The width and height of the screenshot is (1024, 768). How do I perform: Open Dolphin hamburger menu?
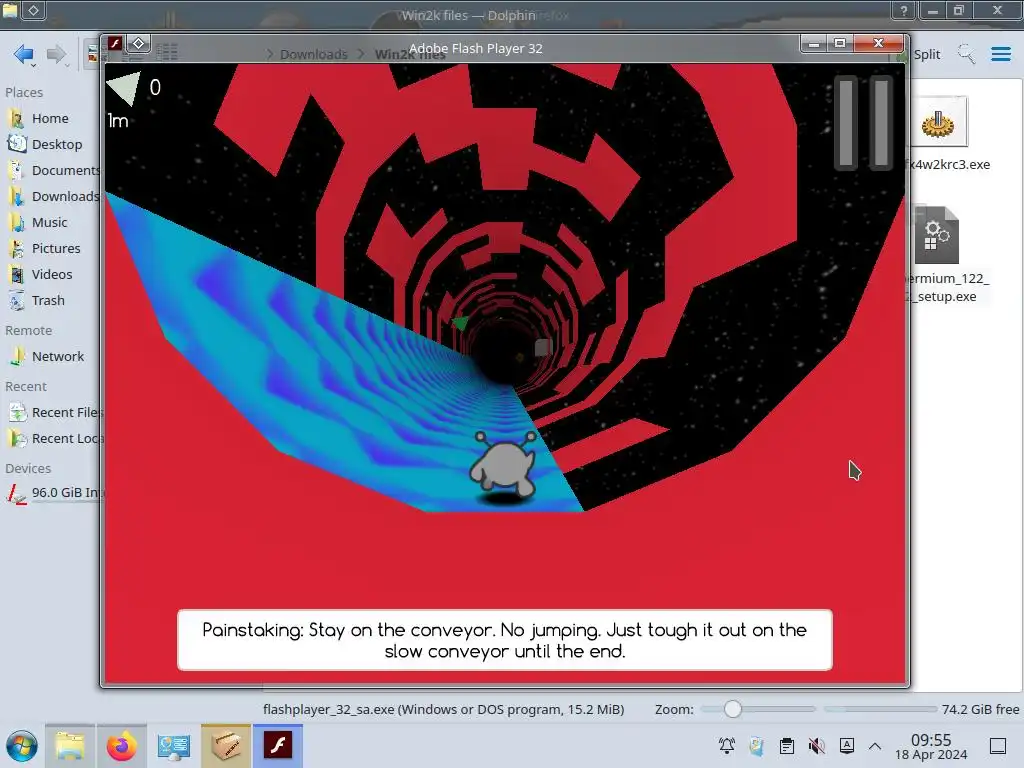click(1000, 54)
